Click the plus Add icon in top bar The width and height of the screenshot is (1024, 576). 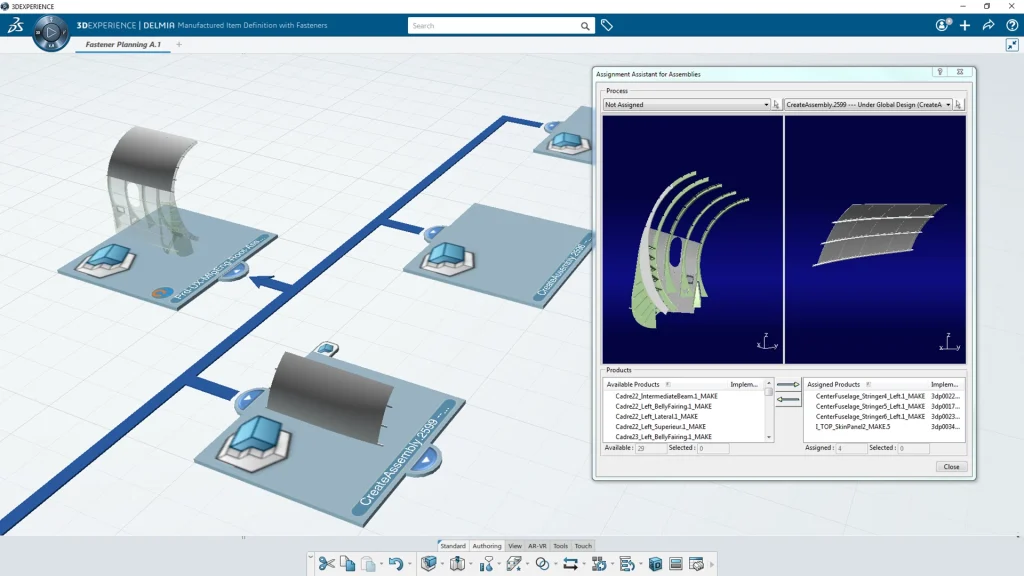(x=965, y=25)
